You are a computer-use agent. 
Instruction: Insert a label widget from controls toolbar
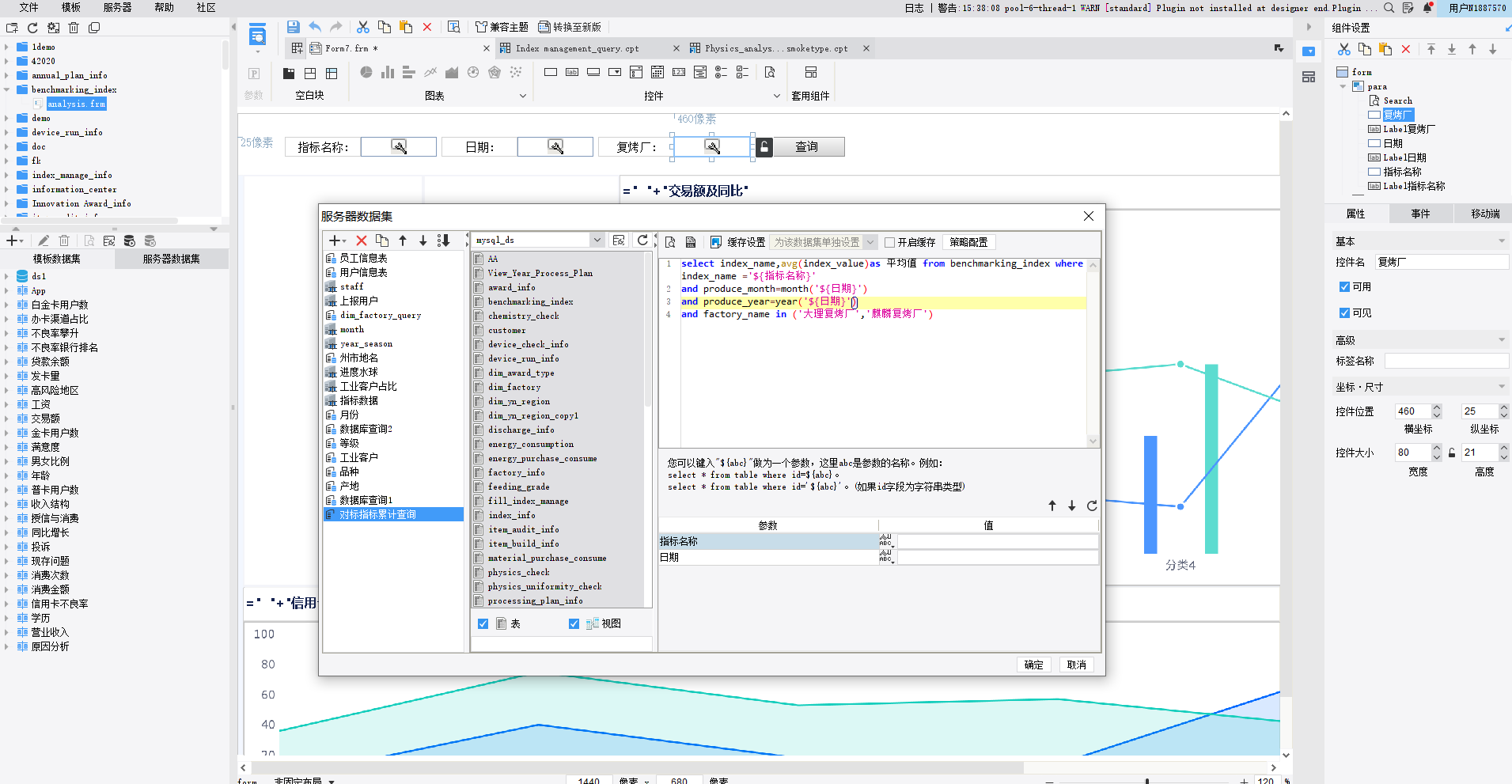click(x=572, y=72)
